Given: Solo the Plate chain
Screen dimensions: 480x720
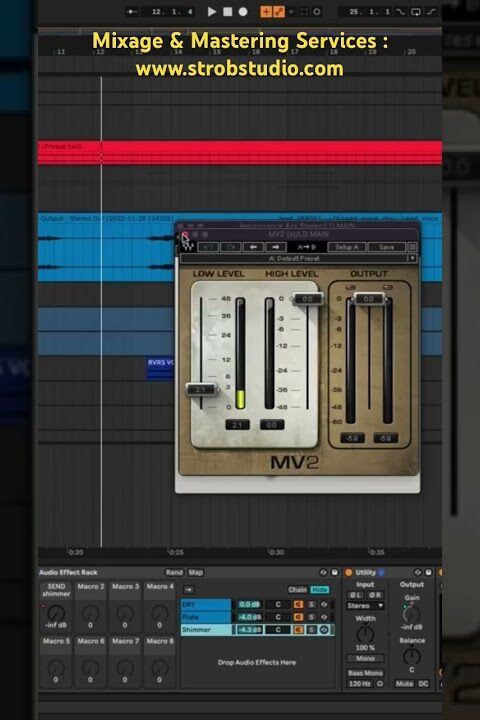Looking at the screenshot, I should point(311,617).
